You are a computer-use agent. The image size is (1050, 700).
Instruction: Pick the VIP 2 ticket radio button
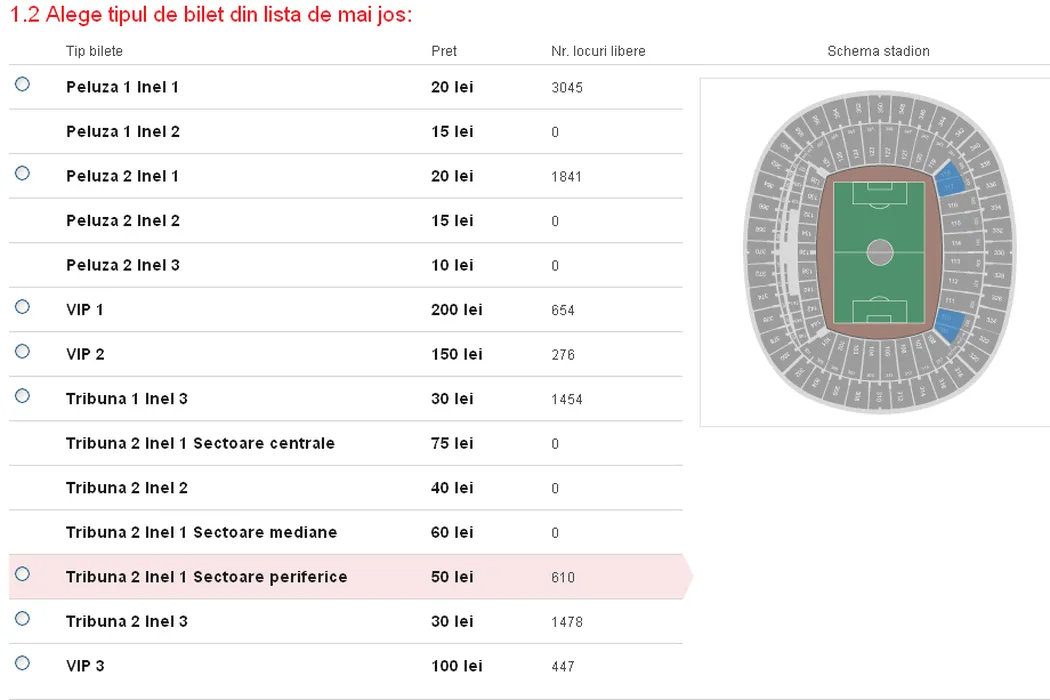coord(22,352)
